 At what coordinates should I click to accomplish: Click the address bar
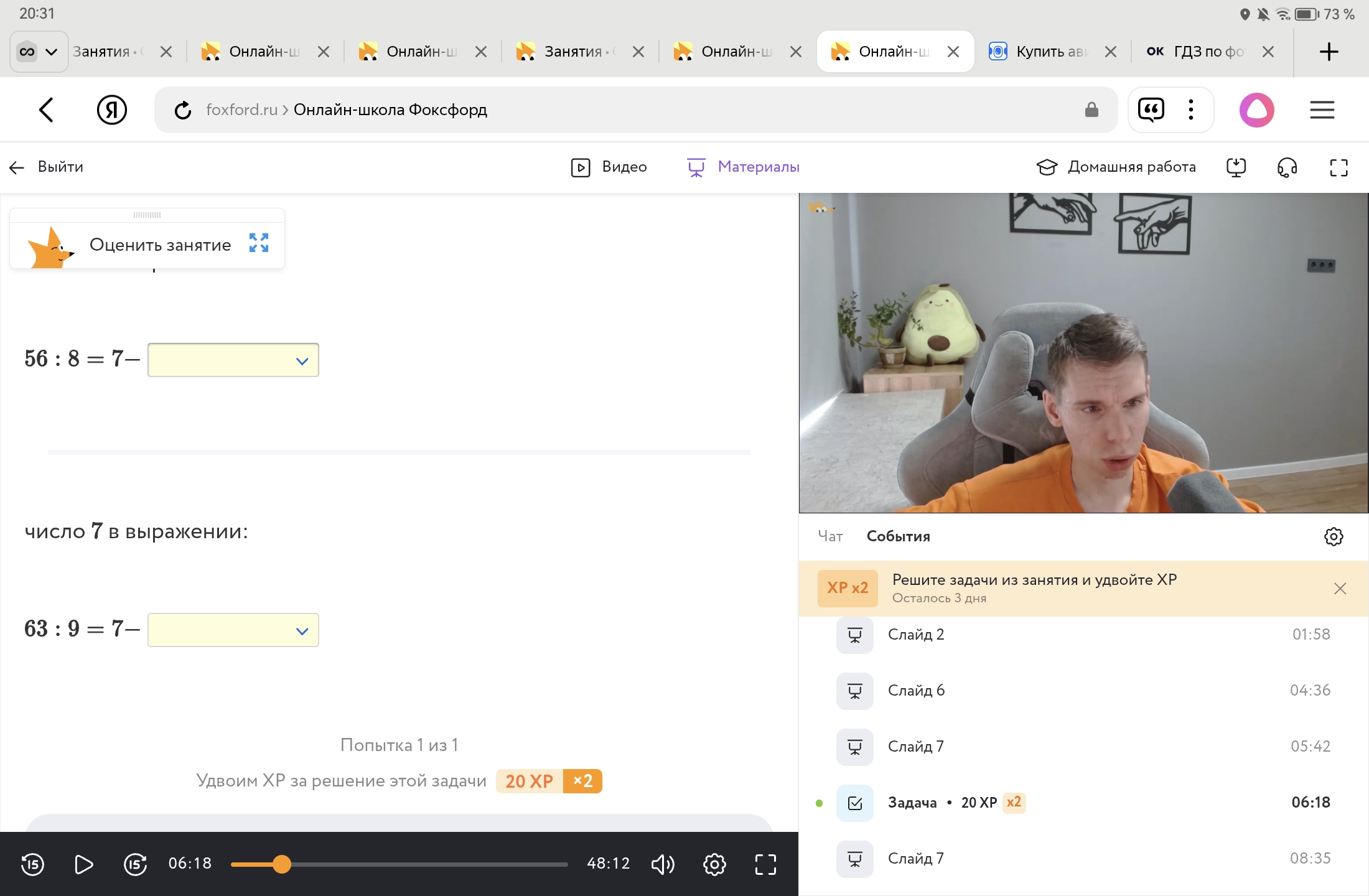[636, 110]
